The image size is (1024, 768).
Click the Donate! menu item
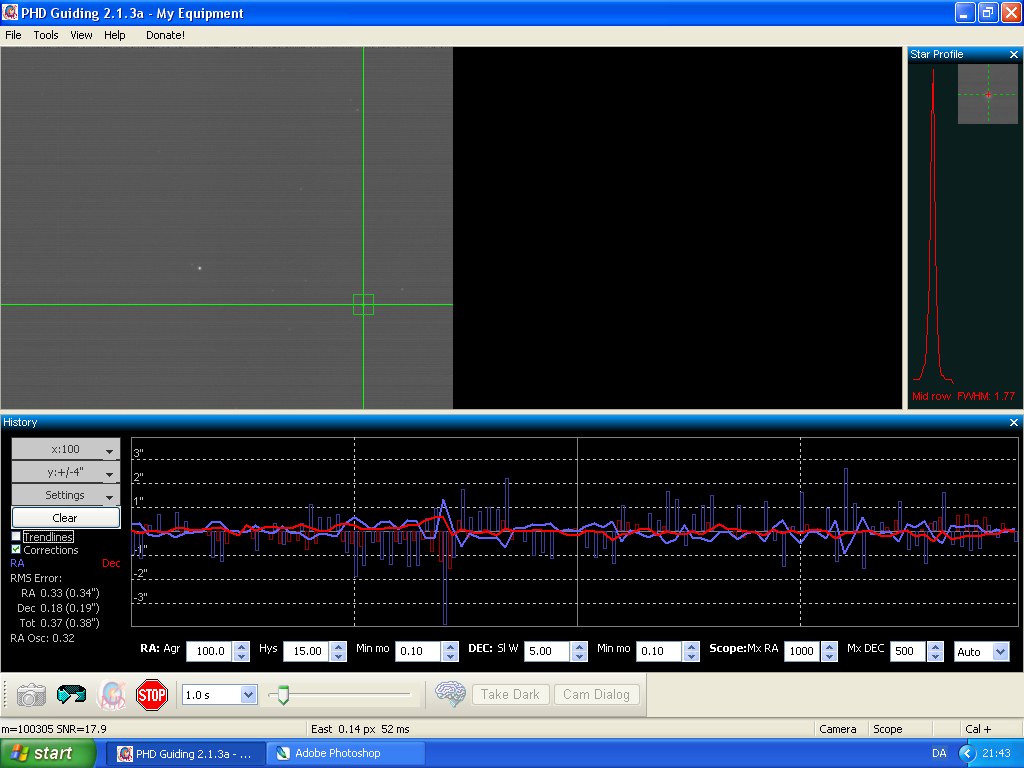[165, 35]
